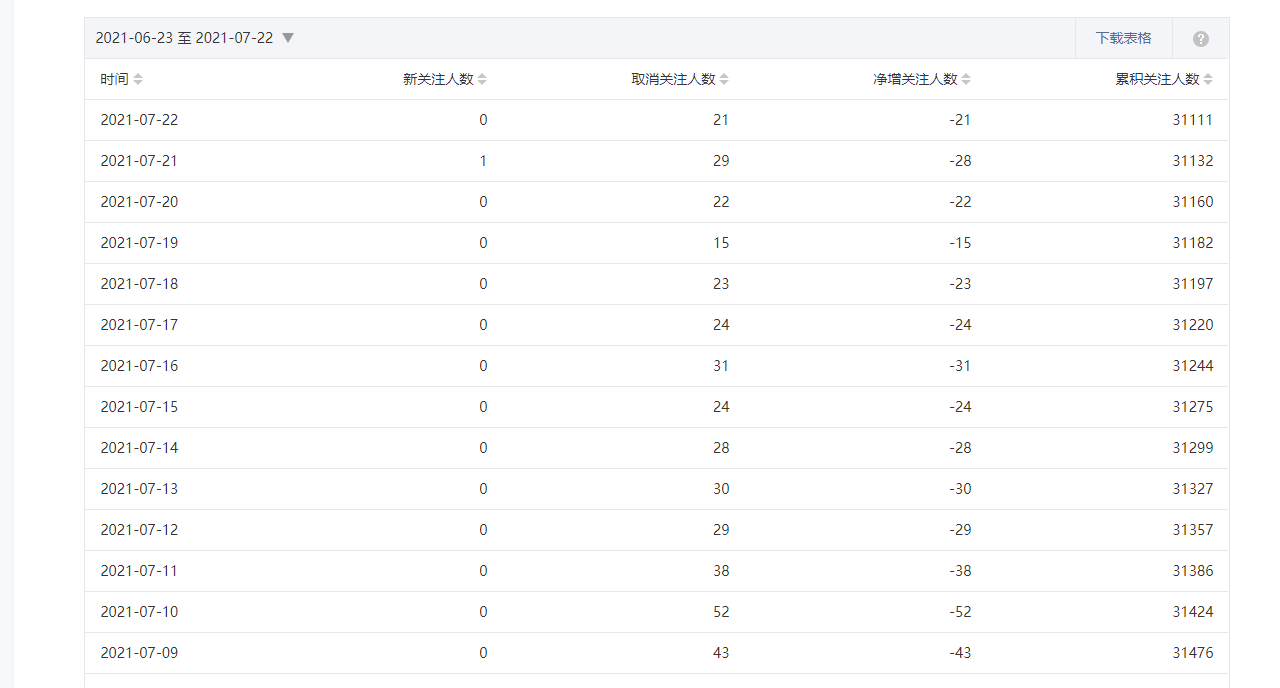1280x688 pixels.
Task: Sort by 净增关注人数 column arrows icon
Action: tap(966, 79)
